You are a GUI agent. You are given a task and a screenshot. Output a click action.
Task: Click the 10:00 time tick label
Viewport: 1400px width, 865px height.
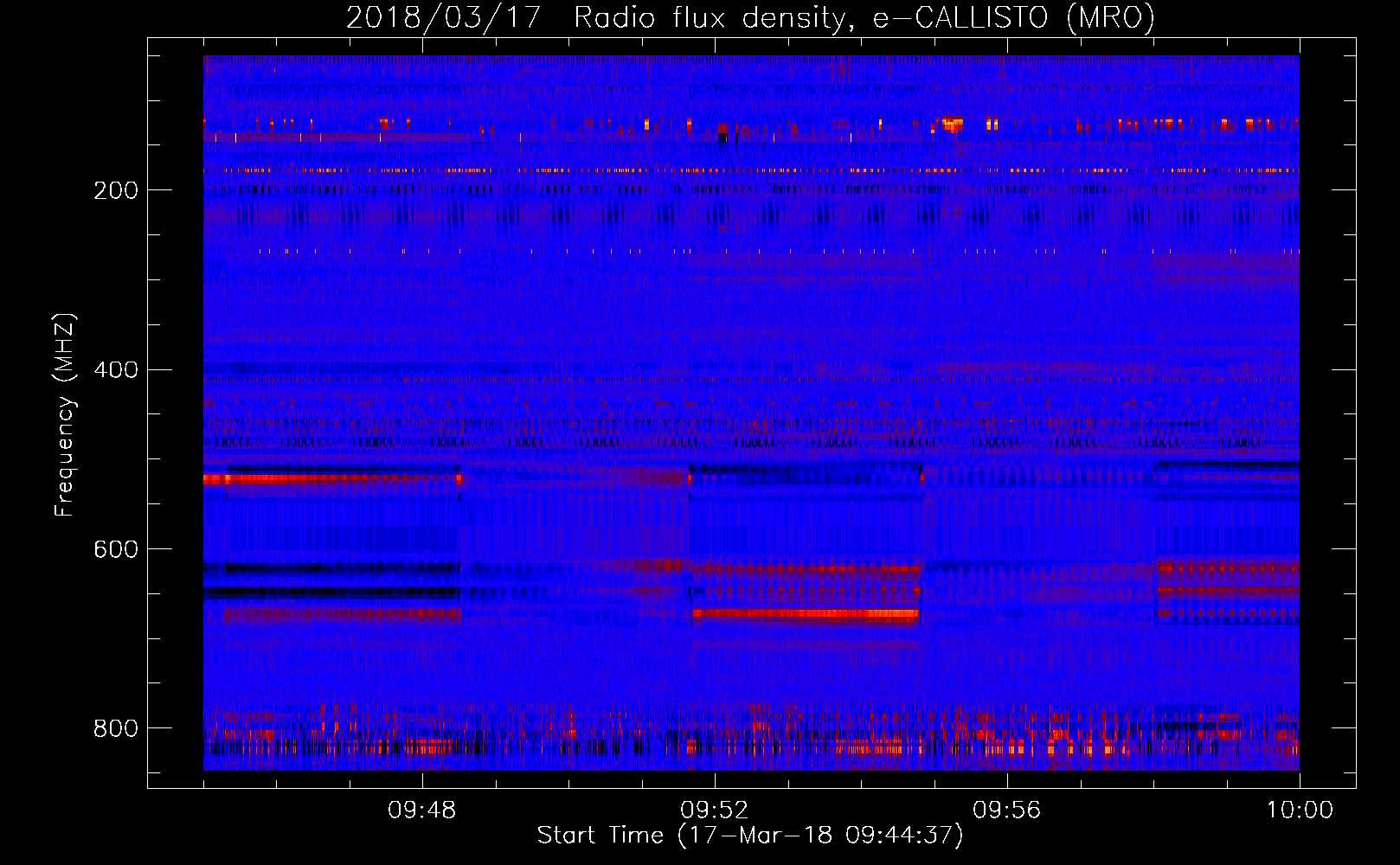point(1300,811)
